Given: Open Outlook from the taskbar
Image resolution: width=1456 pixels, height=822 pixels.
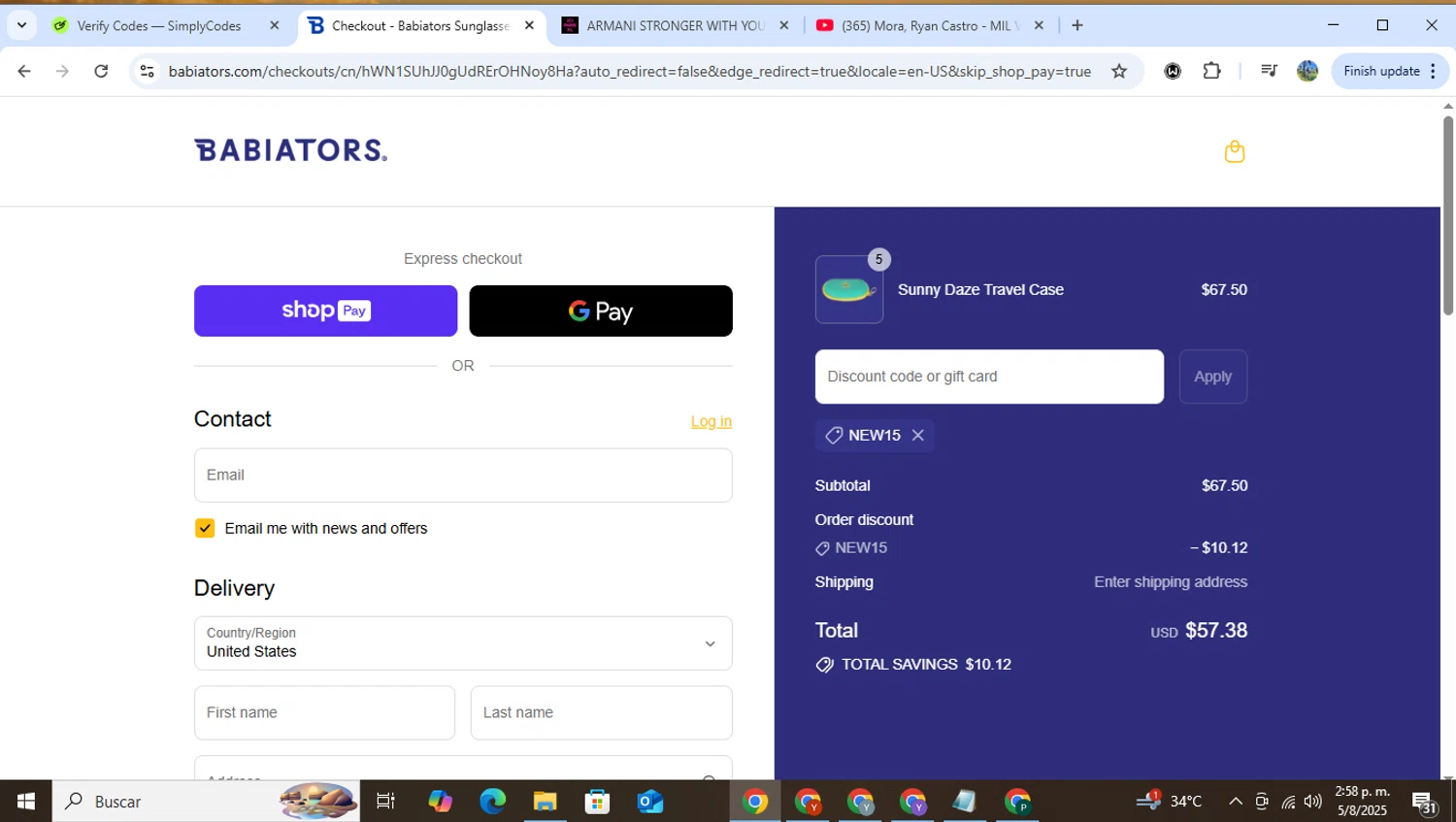Looking at the screenshot, I should click(x=650, y=802).
